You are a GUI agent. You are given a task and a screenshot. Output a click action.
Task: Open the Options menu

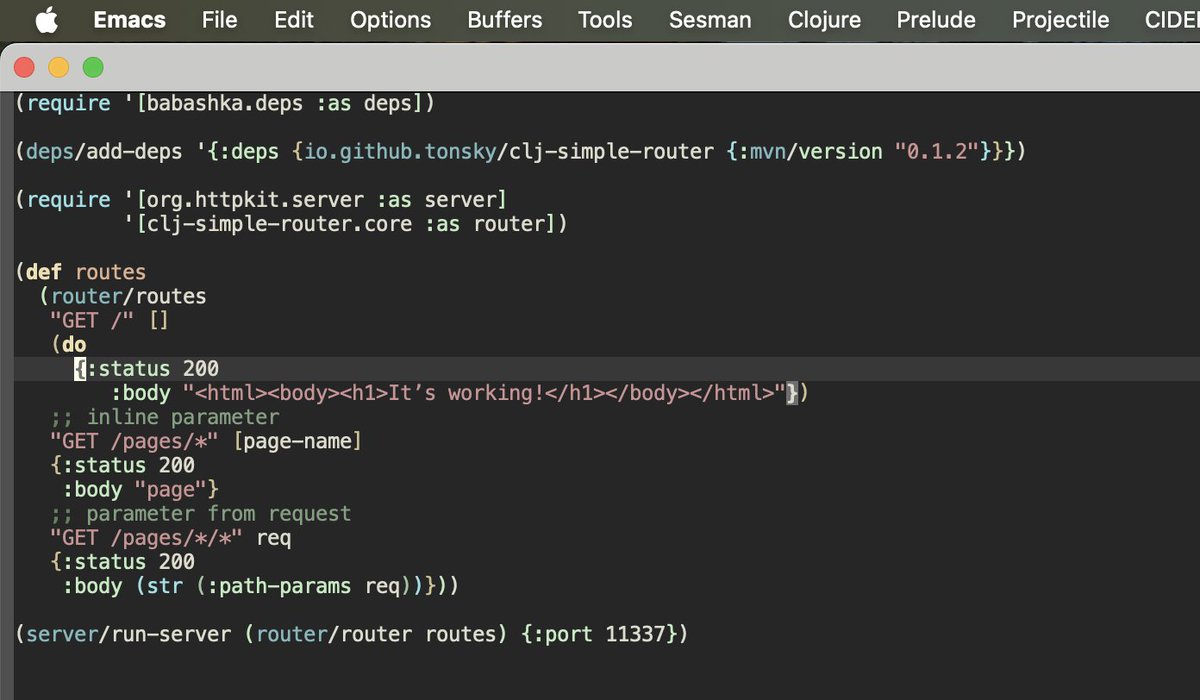390,20
